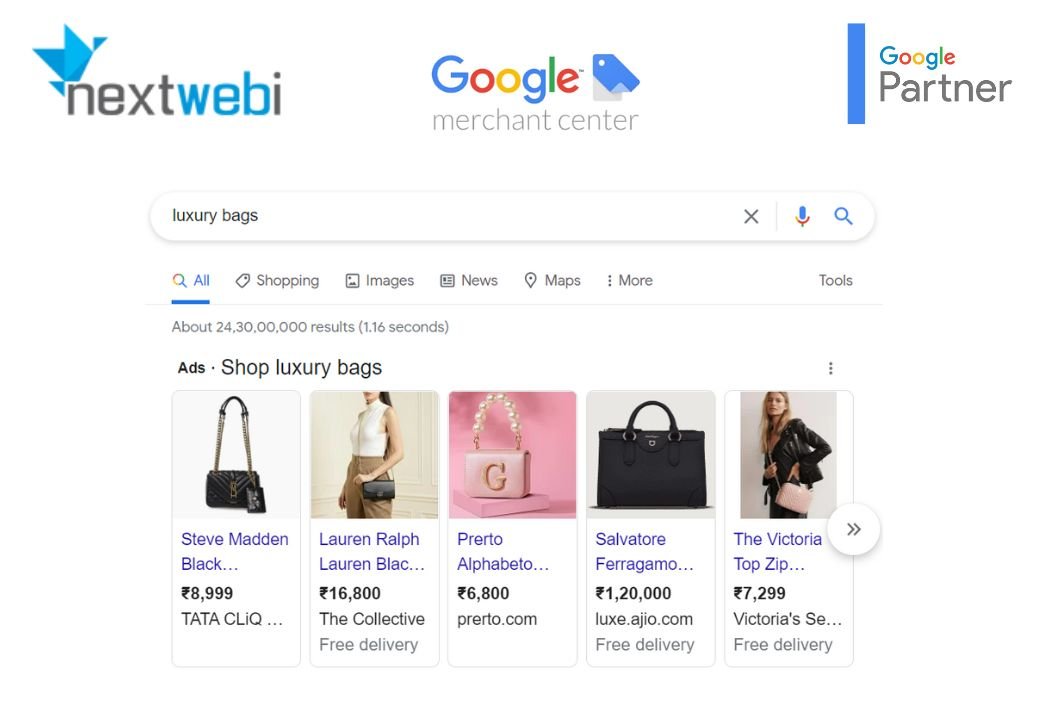The image size is (1060, 706).
Task: Switch to the Images tab
Action: [379, 280]
